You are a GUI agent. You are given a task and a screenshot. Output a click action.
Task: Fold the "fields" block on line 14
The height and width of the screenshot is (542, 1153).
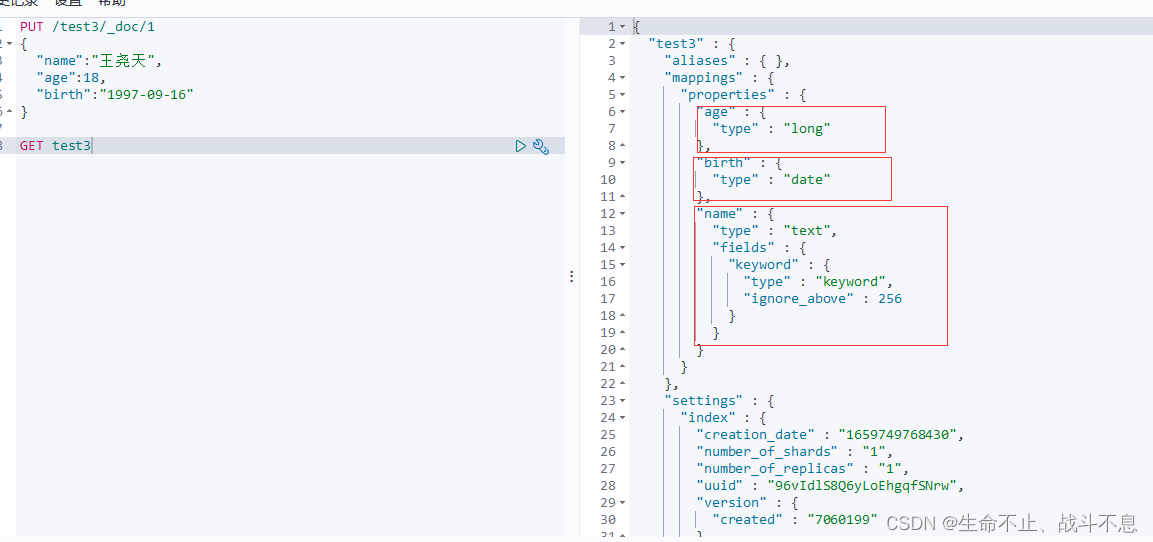(623, 248)
